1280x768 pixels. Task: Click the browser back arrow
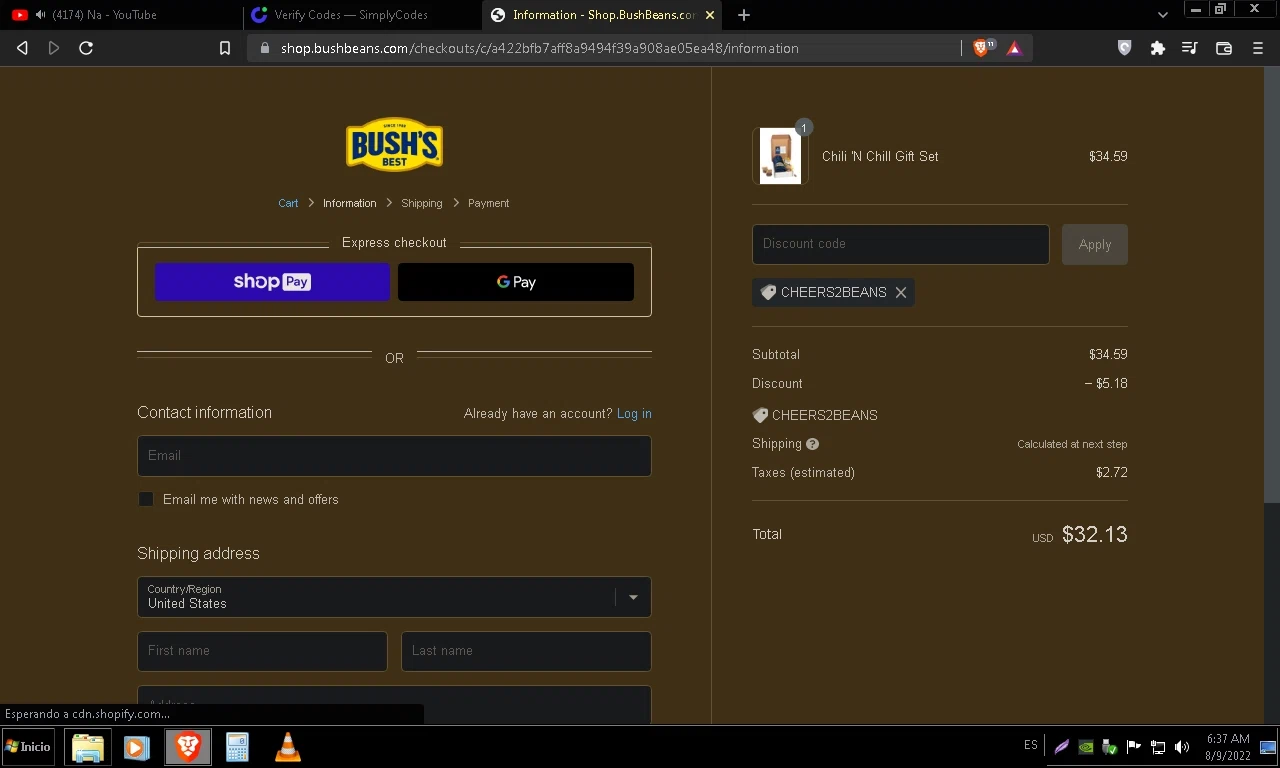(x=22, y=48)
